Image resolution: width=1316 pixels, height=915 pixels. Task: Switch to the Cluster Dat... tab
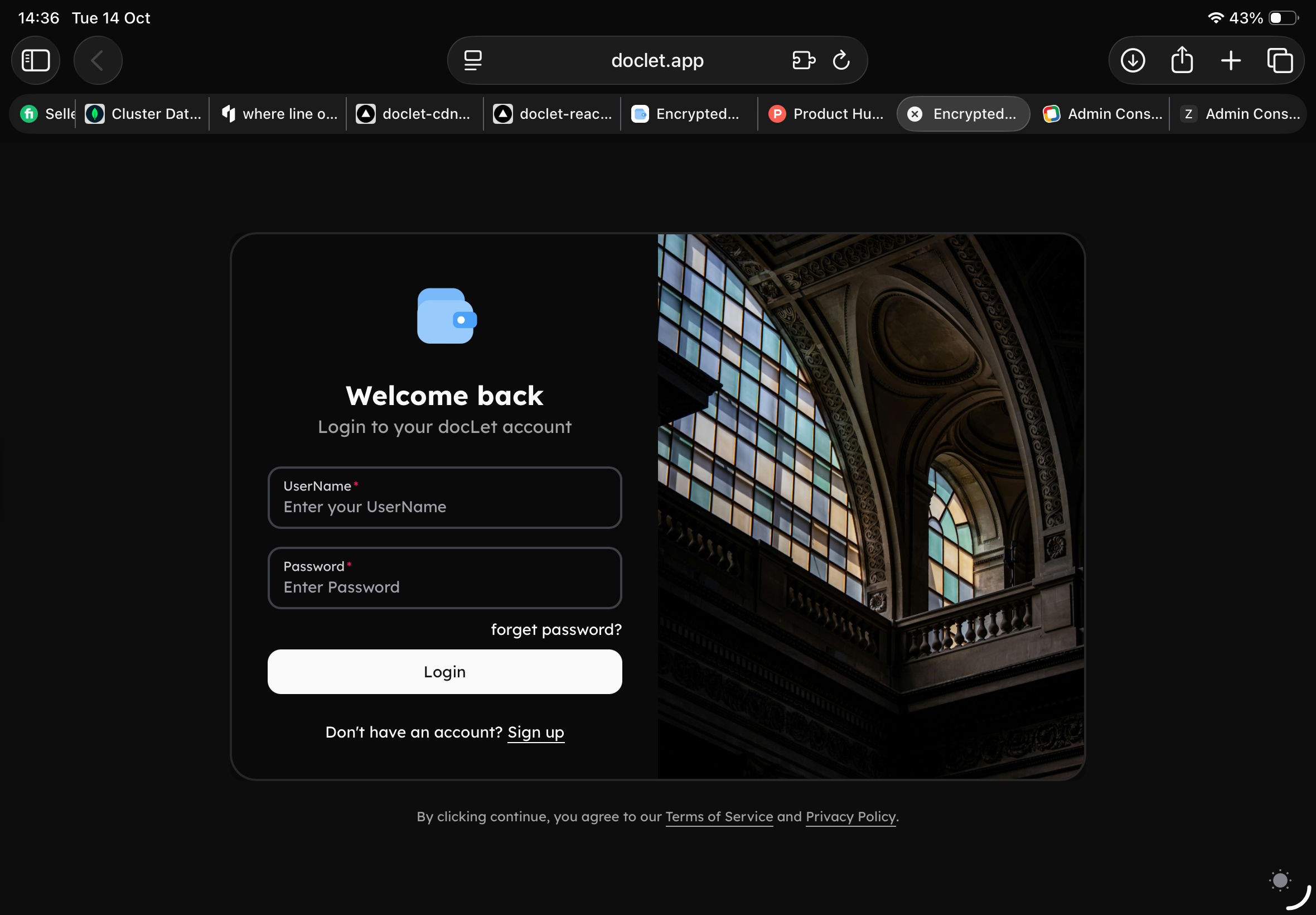[143, 114]
